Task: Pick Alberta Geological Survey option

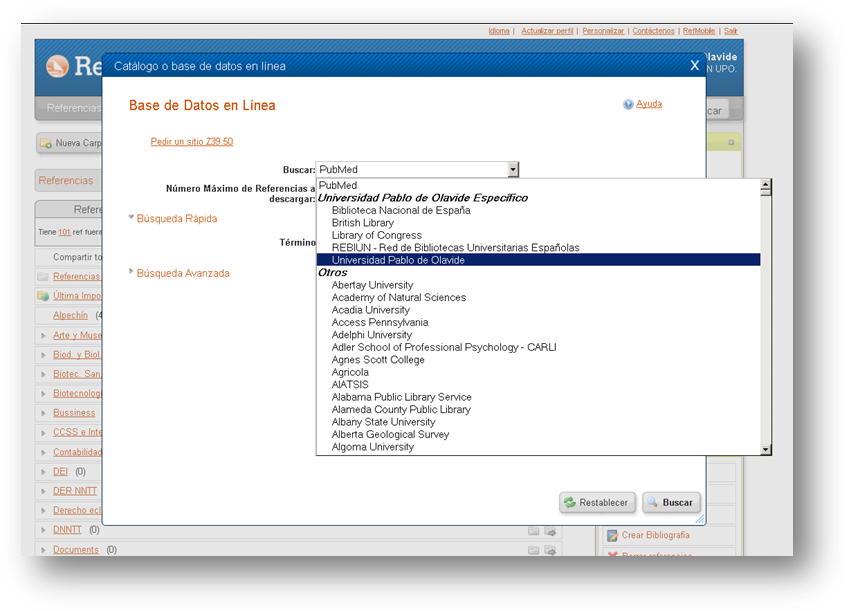Action: pyautogui.click(x=538, y=434)
